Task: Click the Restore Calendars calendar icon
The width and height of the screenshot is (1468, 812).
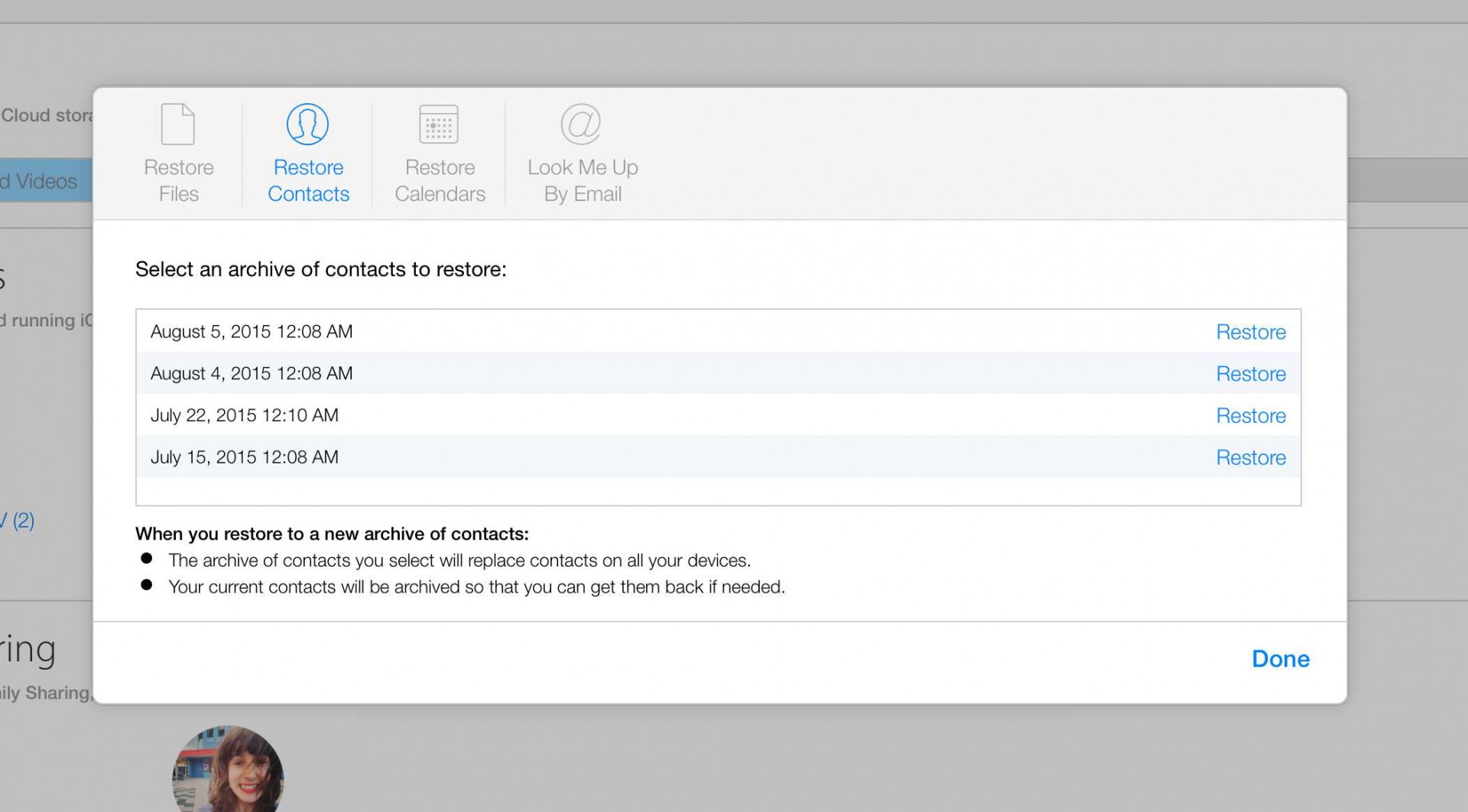Action: pyautogui.click(x=439, y=124)
